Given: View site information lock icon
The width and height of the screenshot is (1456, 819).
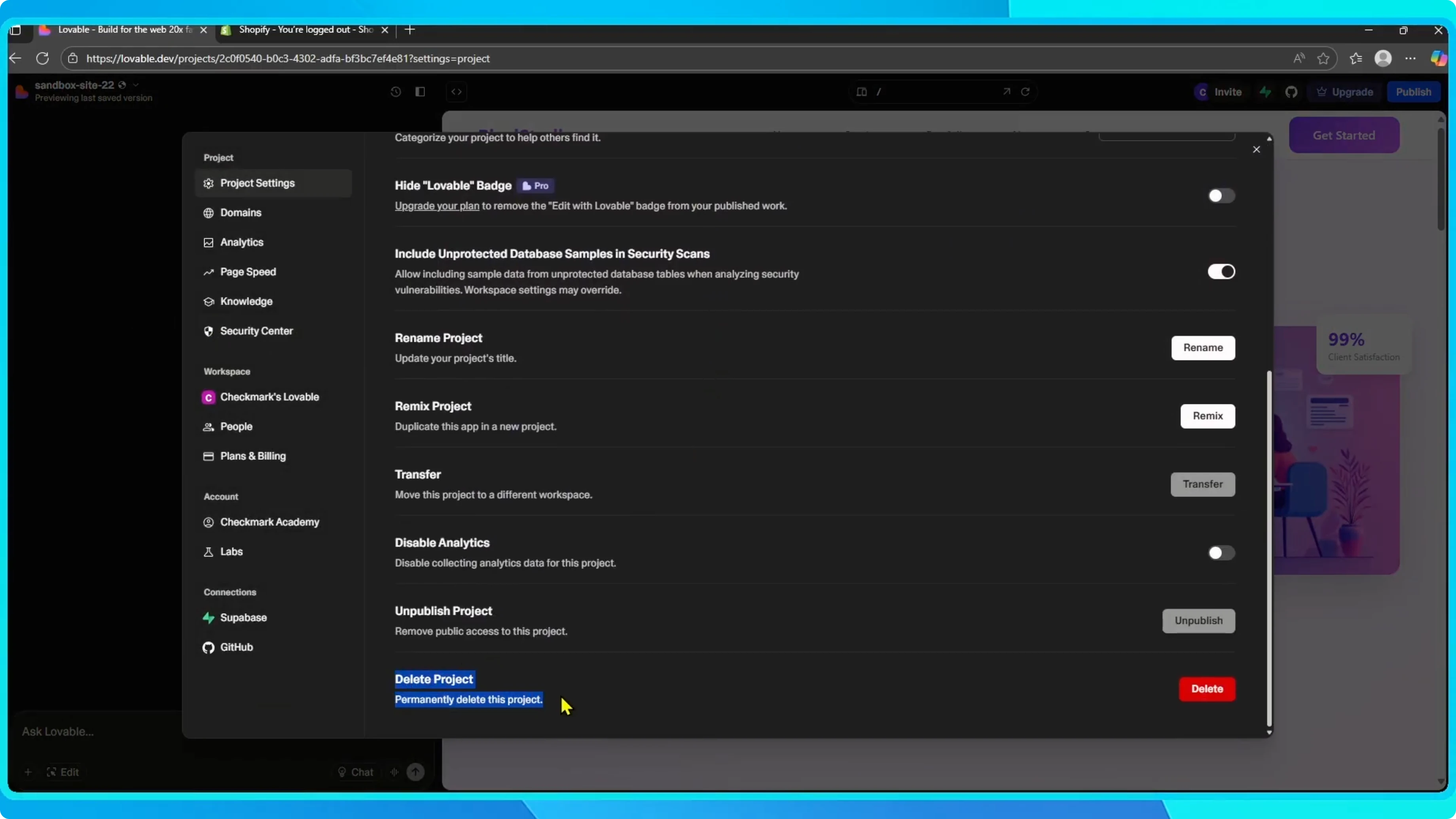Looking at the screenshot, I should point(73,58).
